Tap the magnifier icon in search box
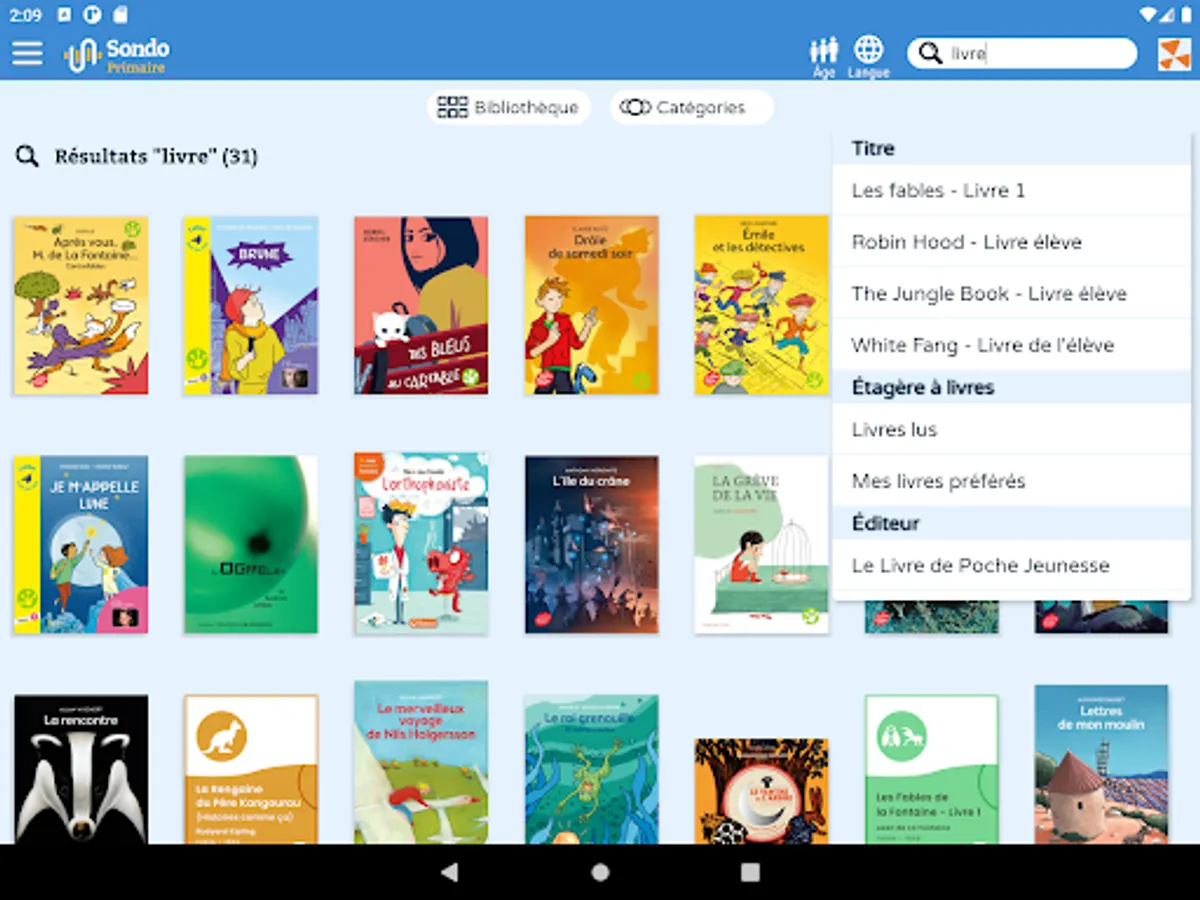 [x=930, y=53]
